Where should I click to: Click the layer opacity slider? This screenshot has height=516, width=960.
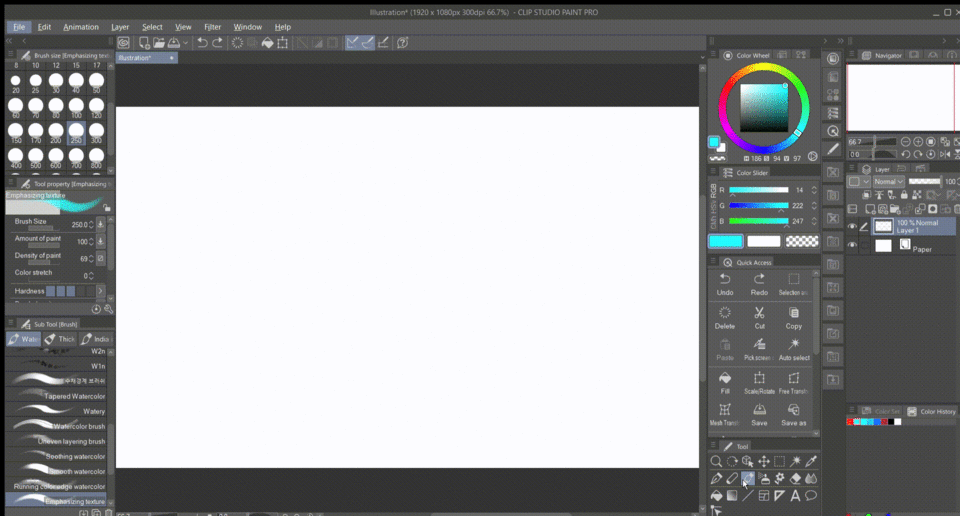tap(924, 181)
